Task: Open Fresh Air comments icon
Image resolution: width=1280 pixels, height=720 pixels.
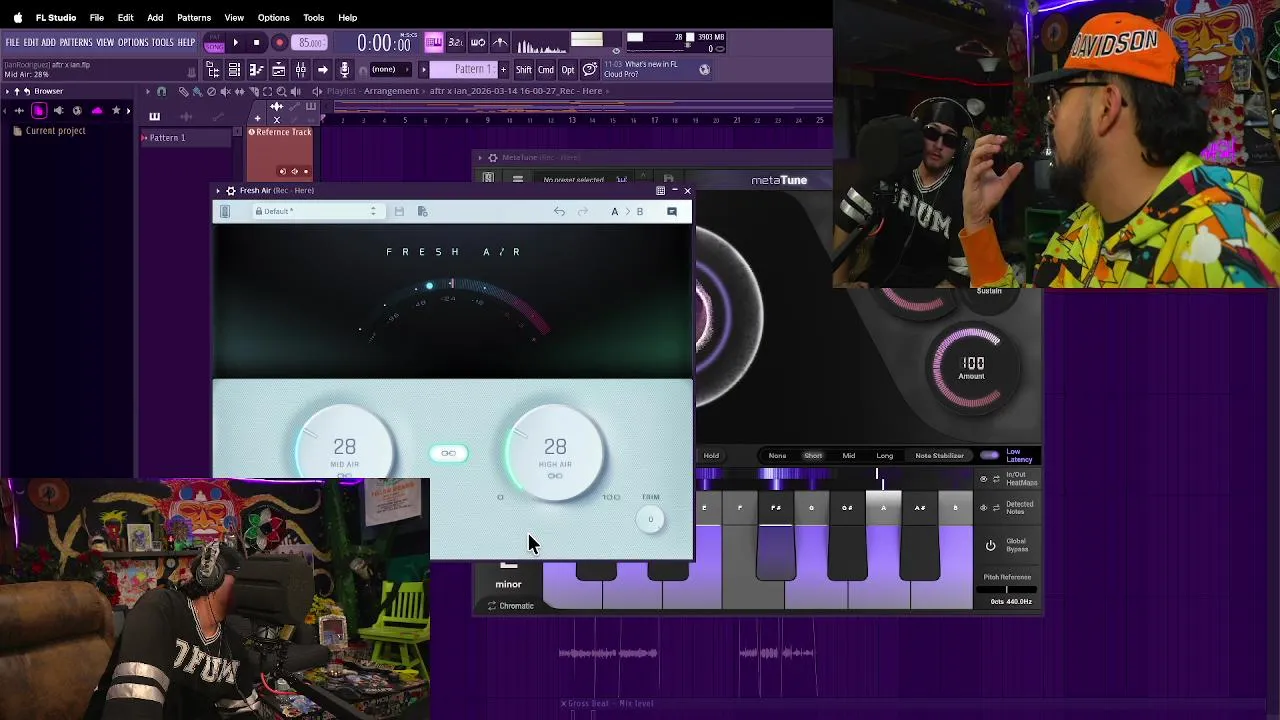Action: click(x=672, y=211)
